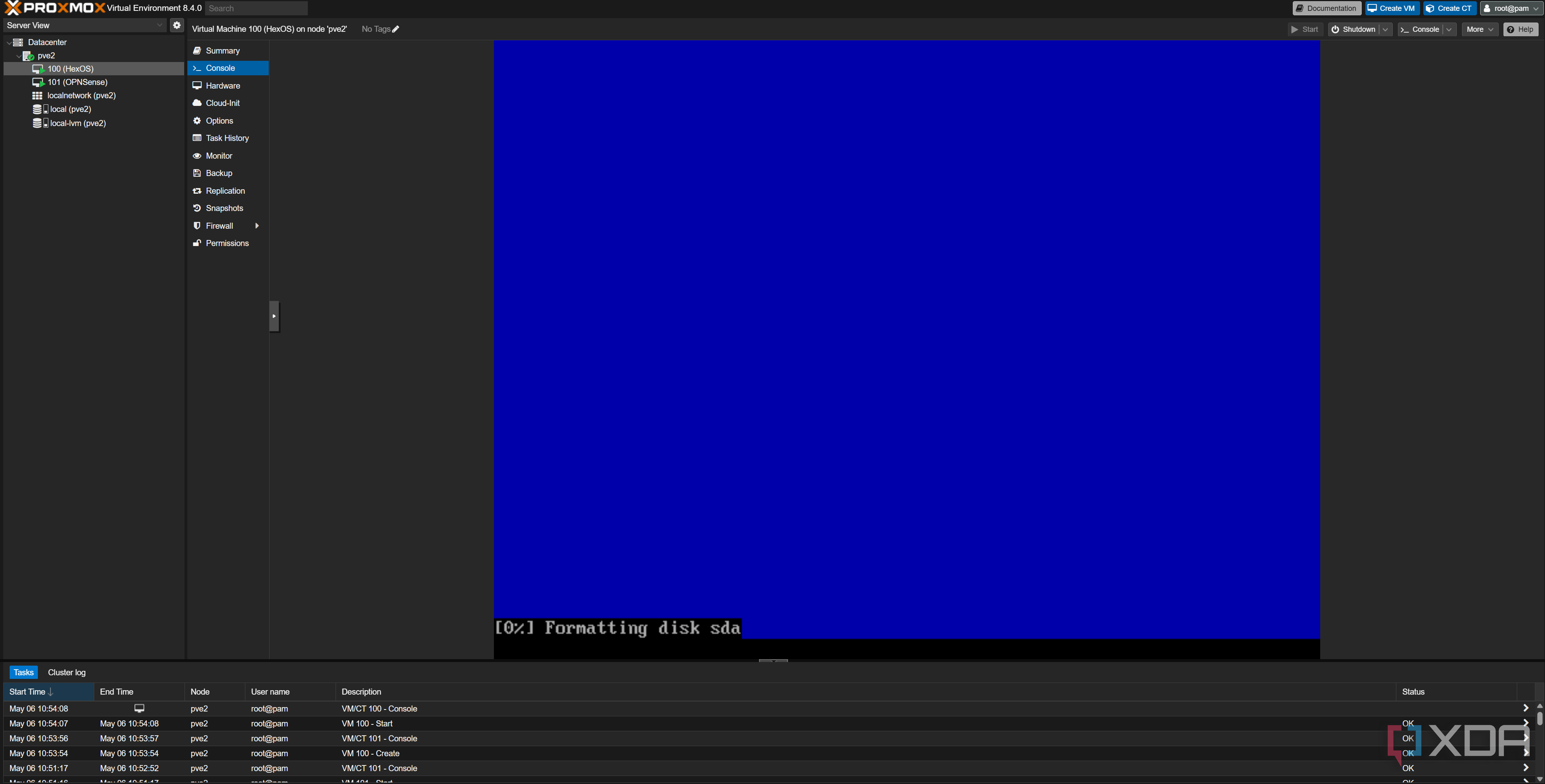Image resolution: width=1545 pixels, height=784 pixels.
Task: Select VM 100 (HexOS) in the tree
Action: pos(71,69)
